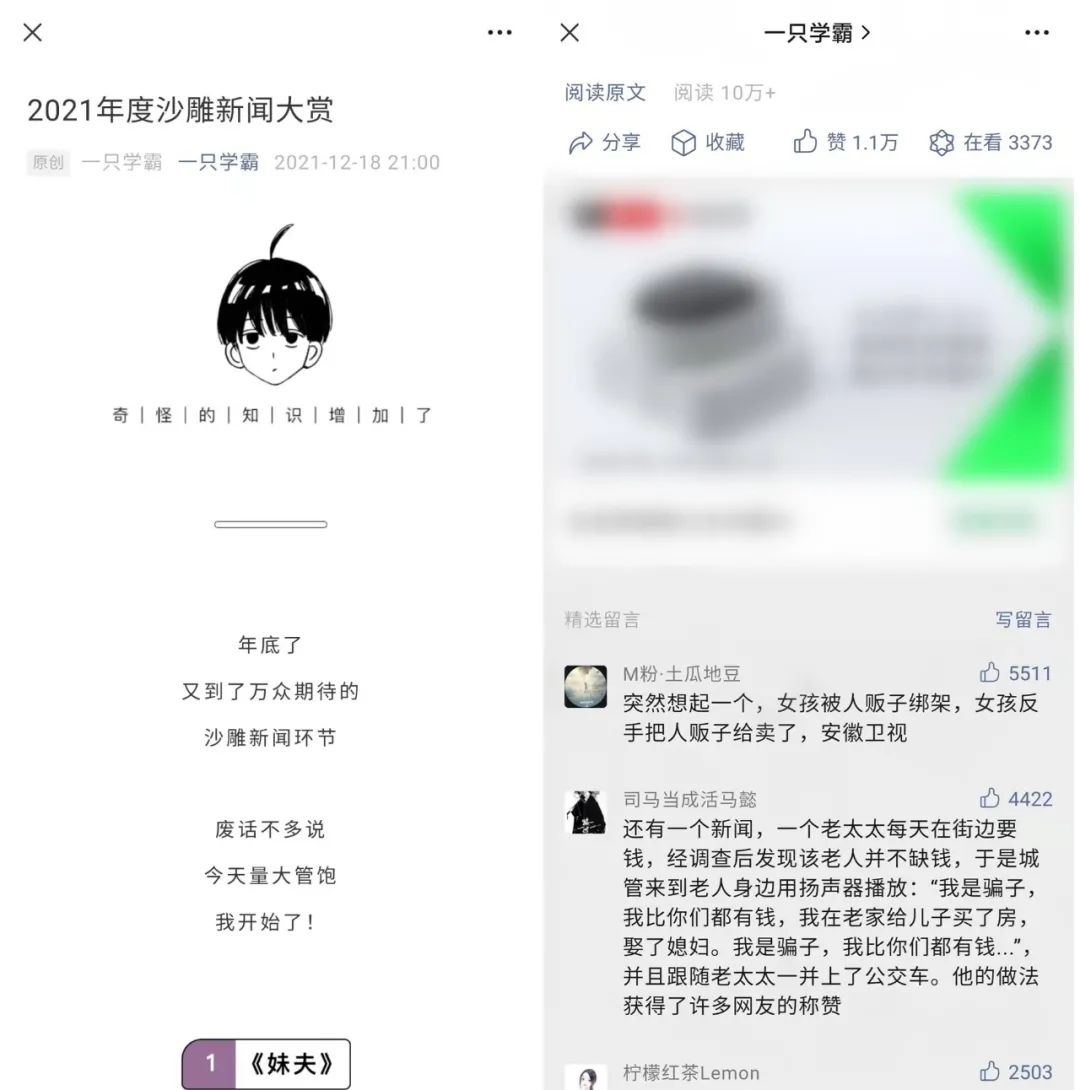Open 司马当成活马懿's avatar

(x=585, y=812)
